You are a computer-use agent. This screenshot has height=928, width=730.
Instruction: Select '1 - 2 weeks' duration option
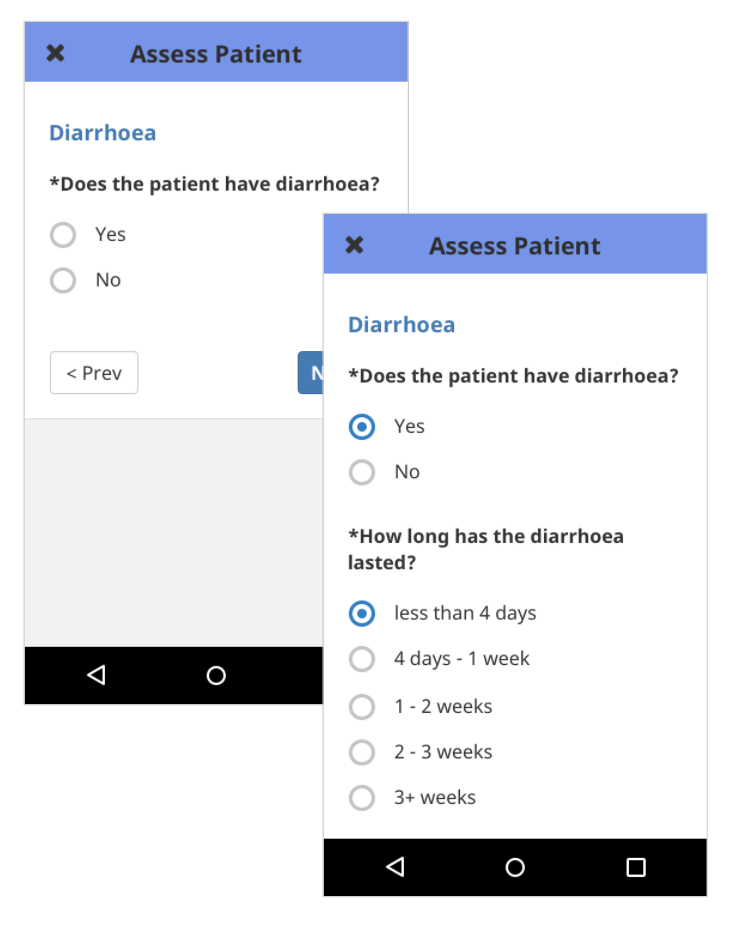point(362,706)
